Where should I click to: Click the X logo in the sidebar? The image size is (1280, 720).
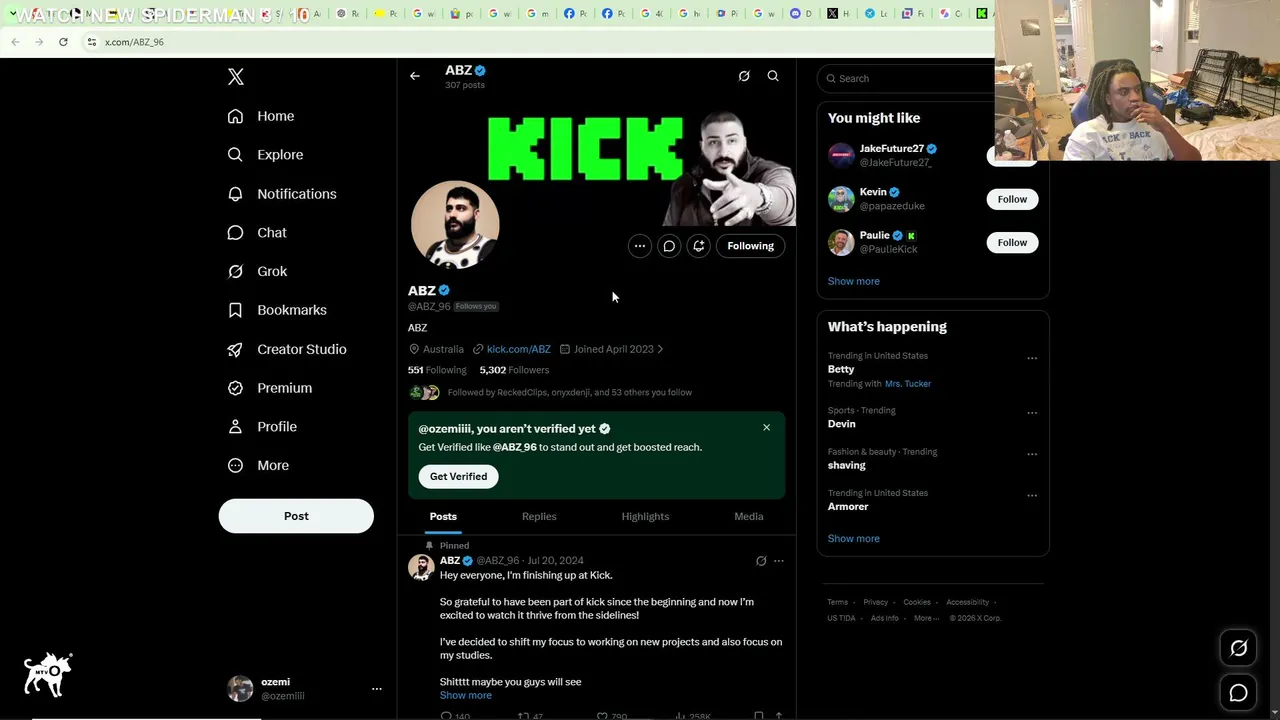[x=236, y=77]
